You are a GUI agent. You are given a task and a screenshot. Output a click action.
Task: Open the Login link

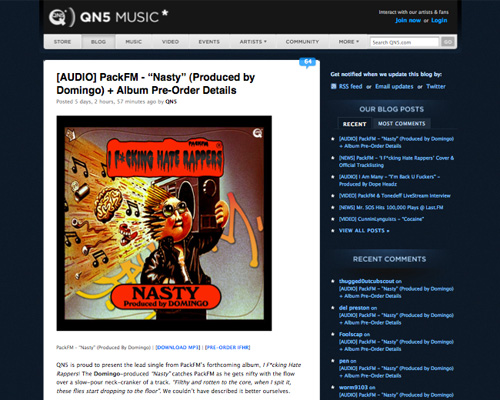[x=439, y=20]
